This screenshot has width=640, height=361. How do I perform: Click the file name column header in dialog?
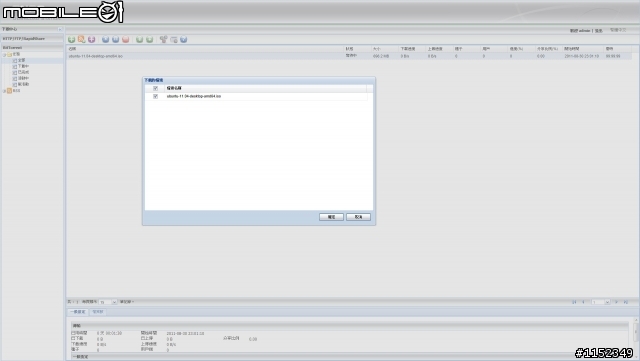coord(265,88)
